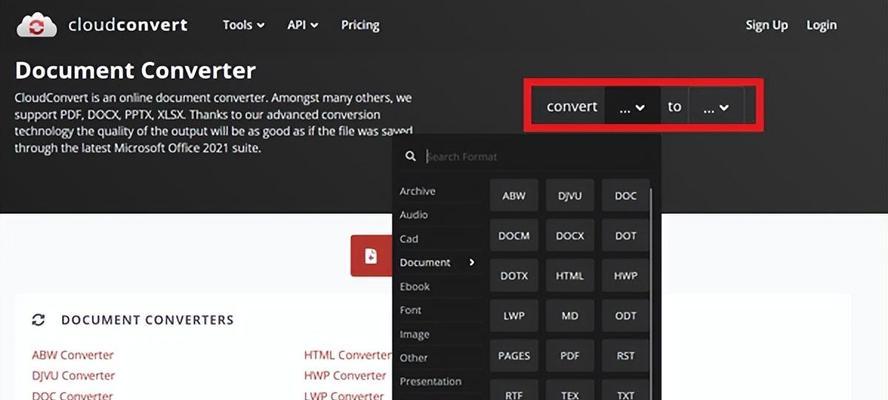Click the DOCUMENT CONVERTERS section title
This screenshot has height=400, width=888.
(147, 320)
